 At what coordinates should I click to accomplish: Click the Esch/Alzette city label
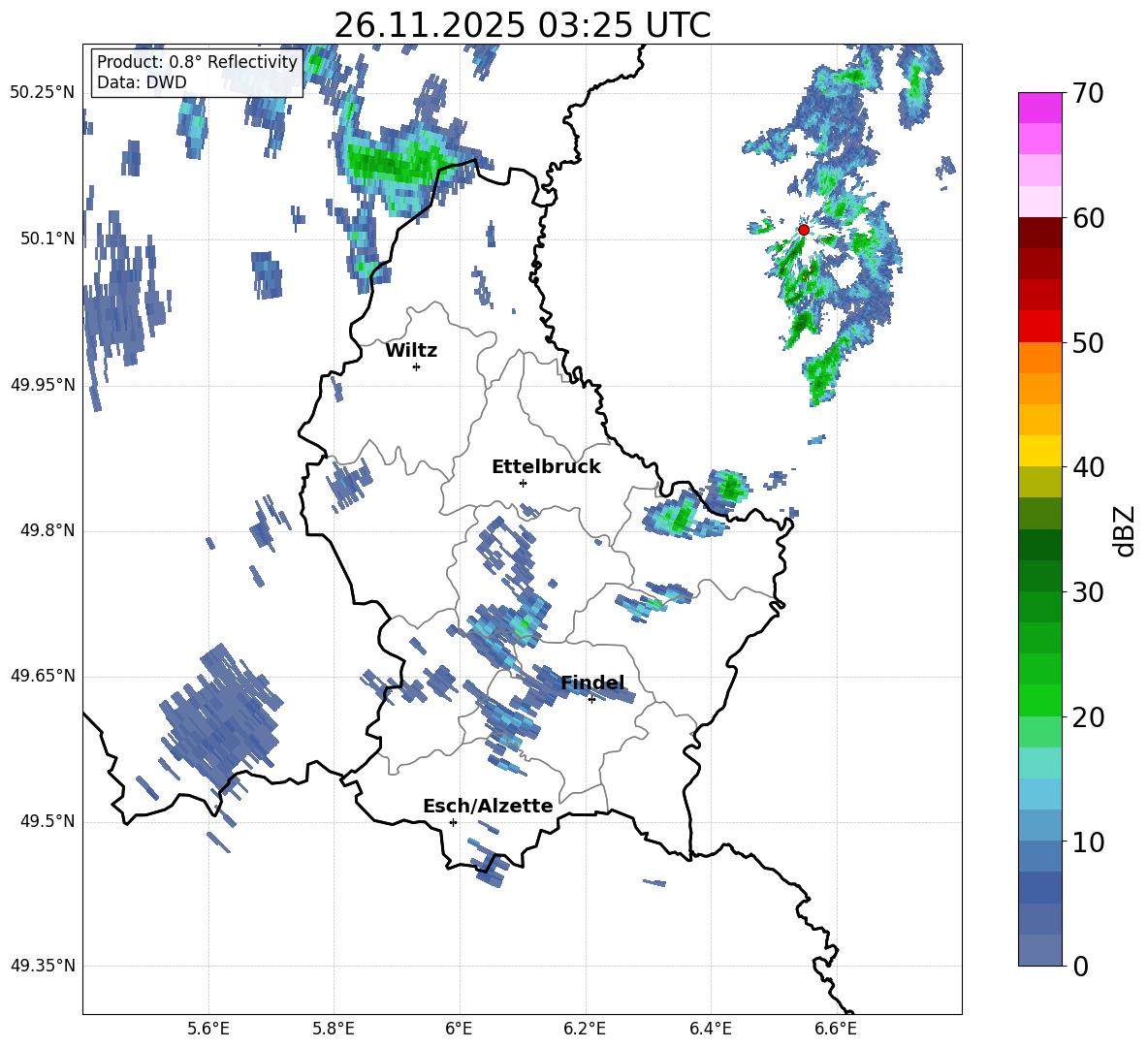click(488, 806)
